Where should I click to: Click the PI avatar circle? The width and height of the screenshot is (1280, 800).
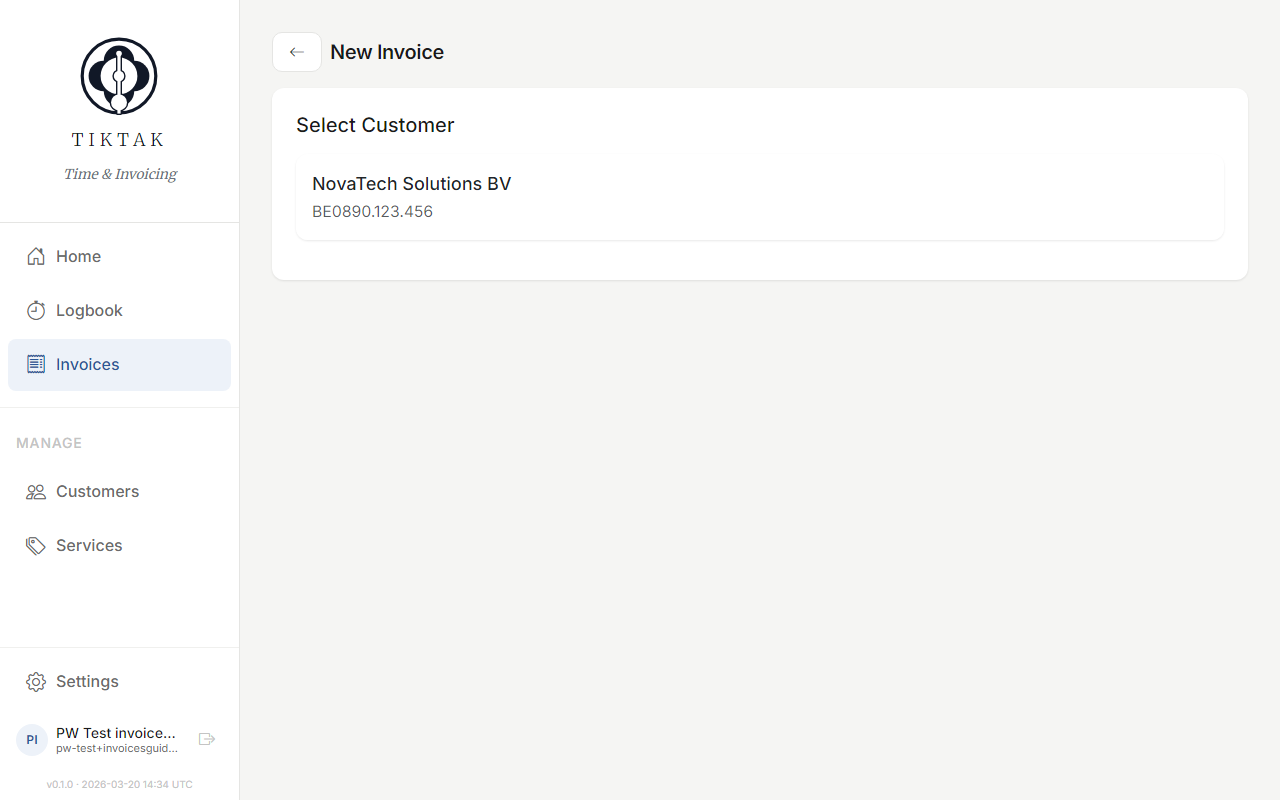[31, 739]
